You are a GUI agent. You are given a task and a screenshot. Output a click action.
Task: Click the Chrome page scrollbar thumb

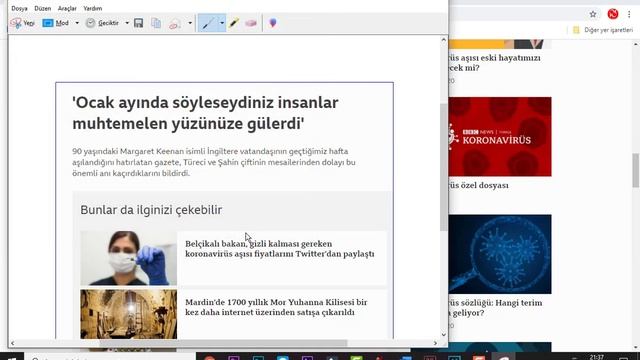[636, 170]
